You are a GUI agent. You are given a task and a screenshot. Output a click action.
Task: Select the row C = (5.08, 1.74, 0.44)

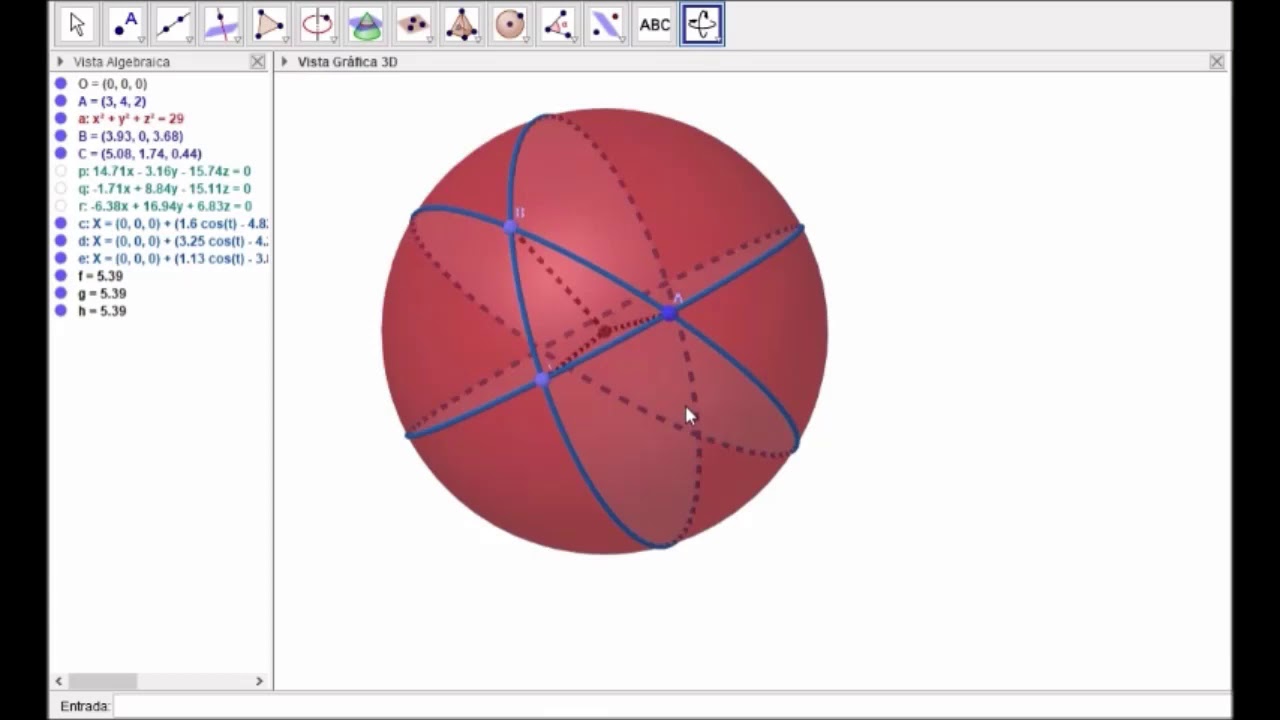point(140,154)
